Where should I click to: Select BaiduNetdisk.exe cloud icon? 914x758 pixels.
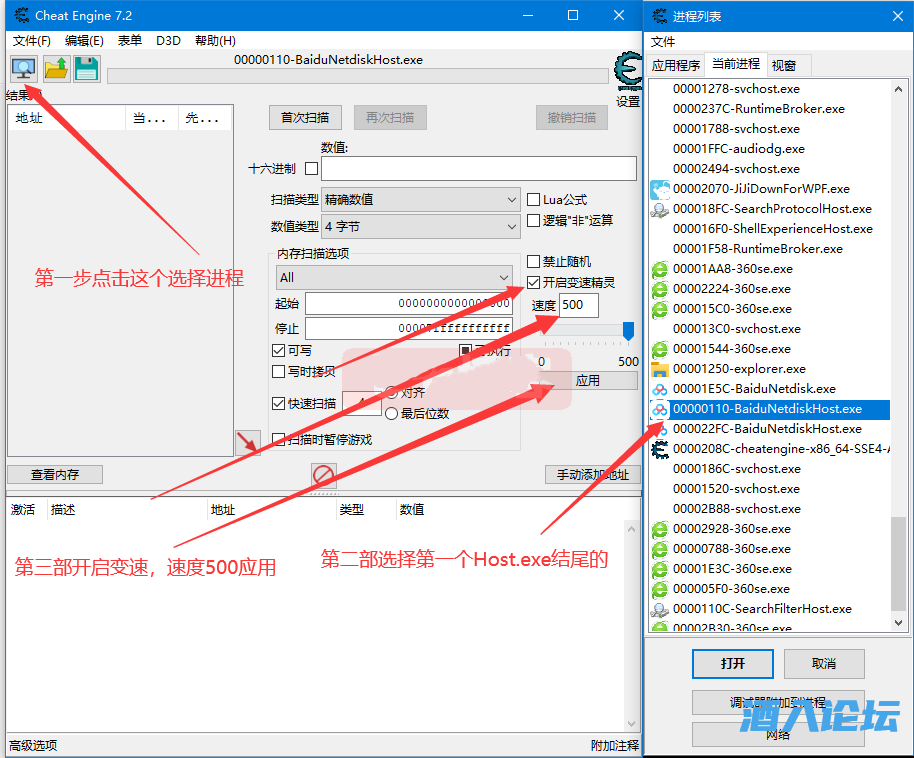click(660, 389)
